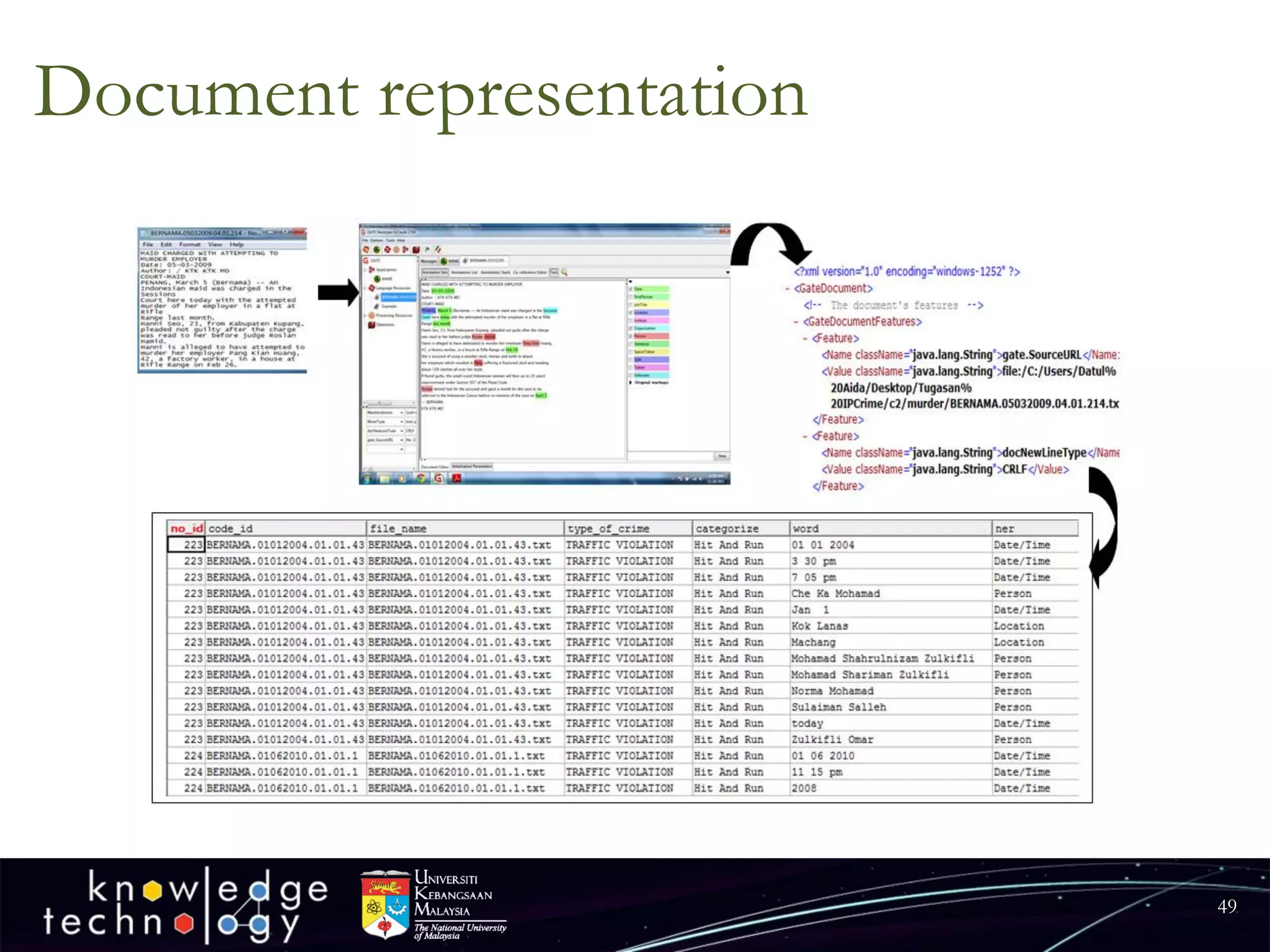
Task: Click the Chrome icon in the taskbar
Action: point(421,478)
